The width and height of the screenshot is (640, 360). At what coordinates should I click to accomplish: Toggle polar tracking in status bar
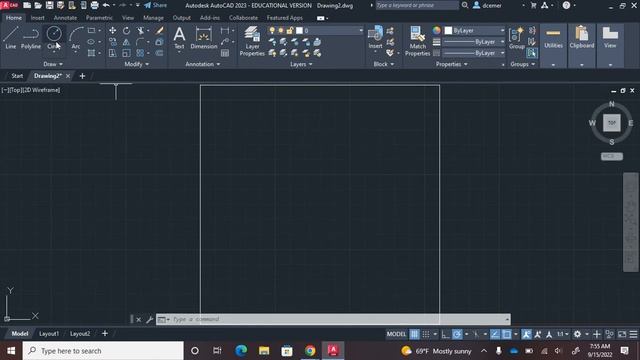[457, 334]
